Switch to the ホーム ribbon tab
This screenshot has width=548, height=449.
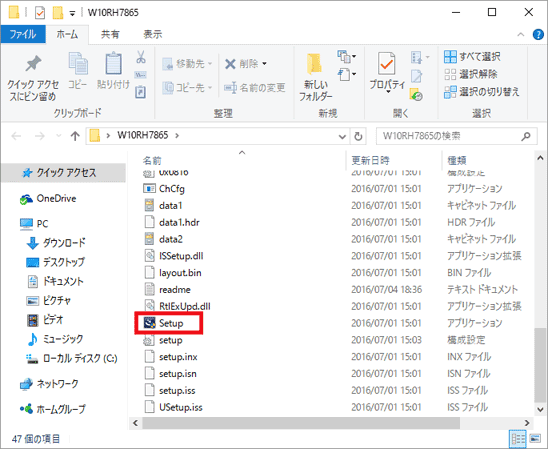pos(67,34)
